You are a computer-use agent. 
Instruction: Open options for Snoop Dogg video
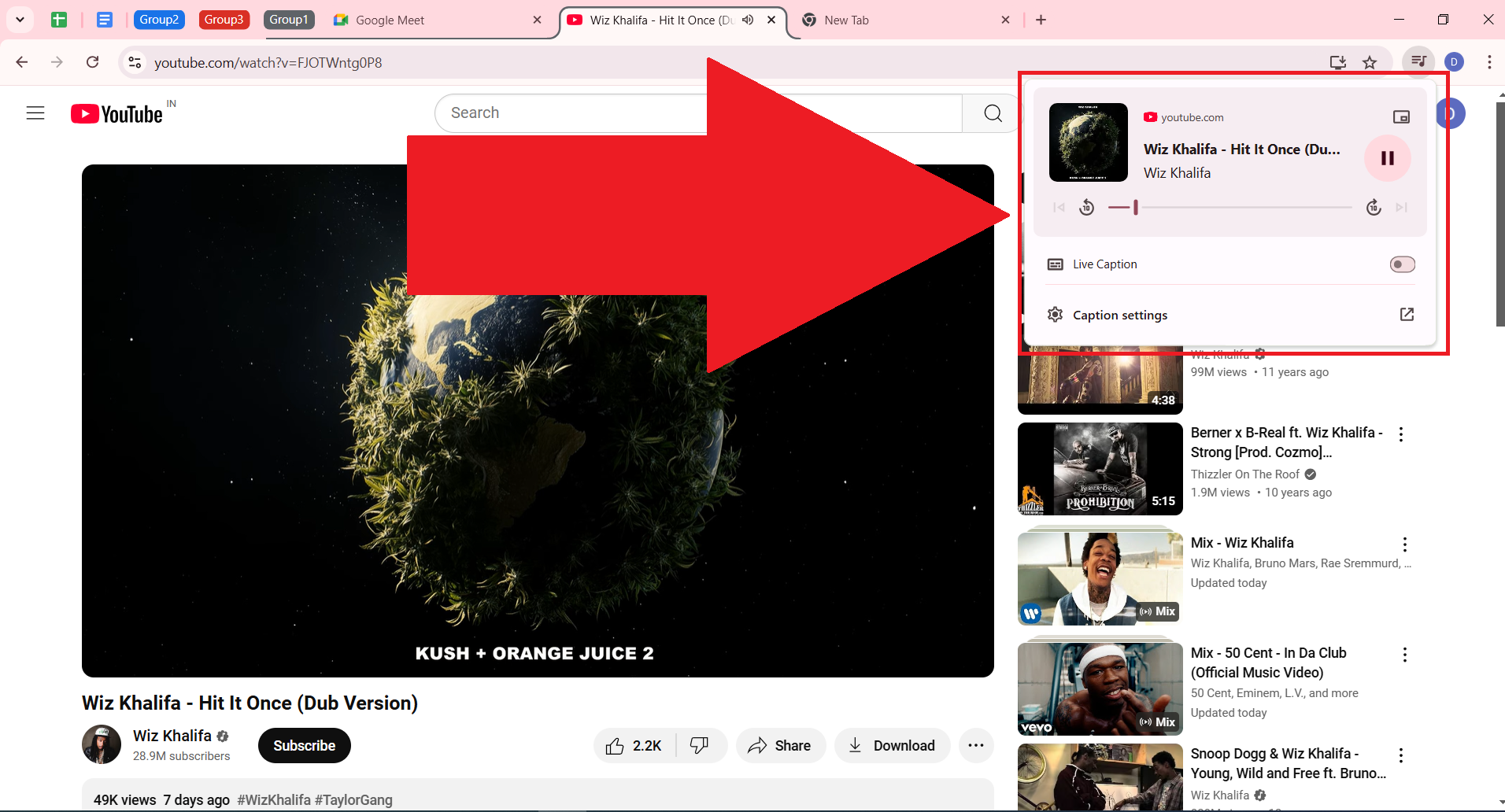click(1401, 755)
